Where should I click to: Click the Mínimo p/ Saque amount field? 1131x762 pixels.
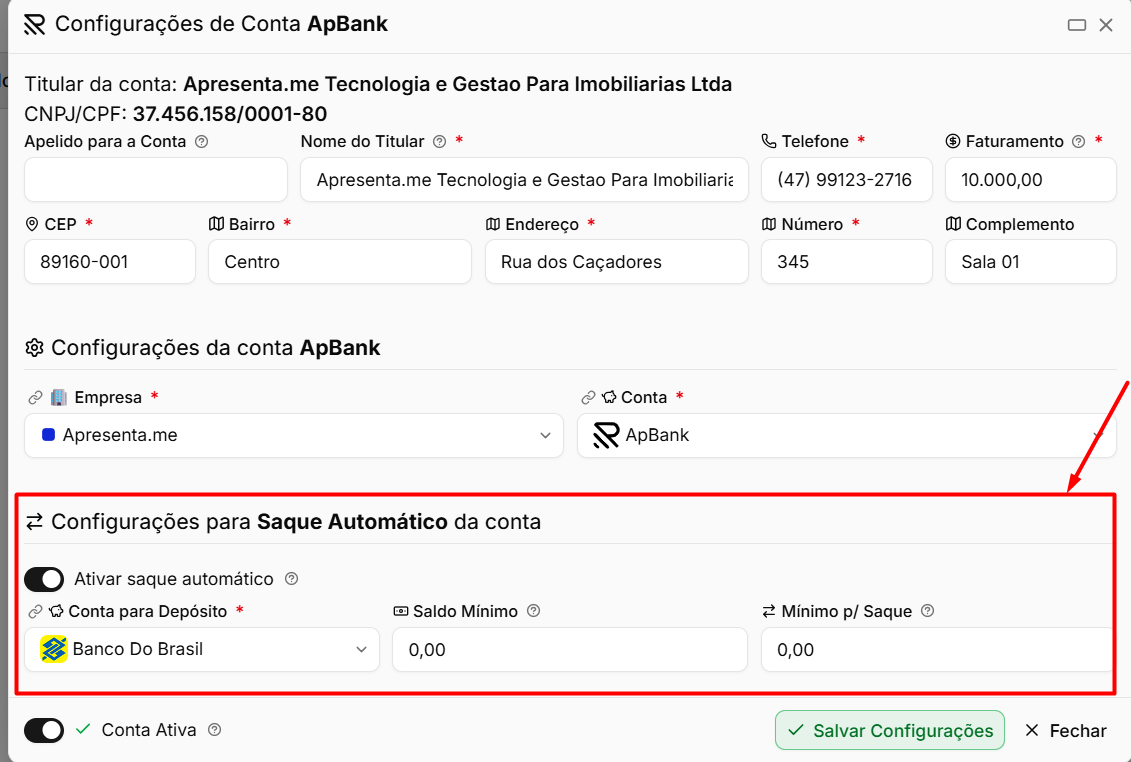tap(937, 649)
